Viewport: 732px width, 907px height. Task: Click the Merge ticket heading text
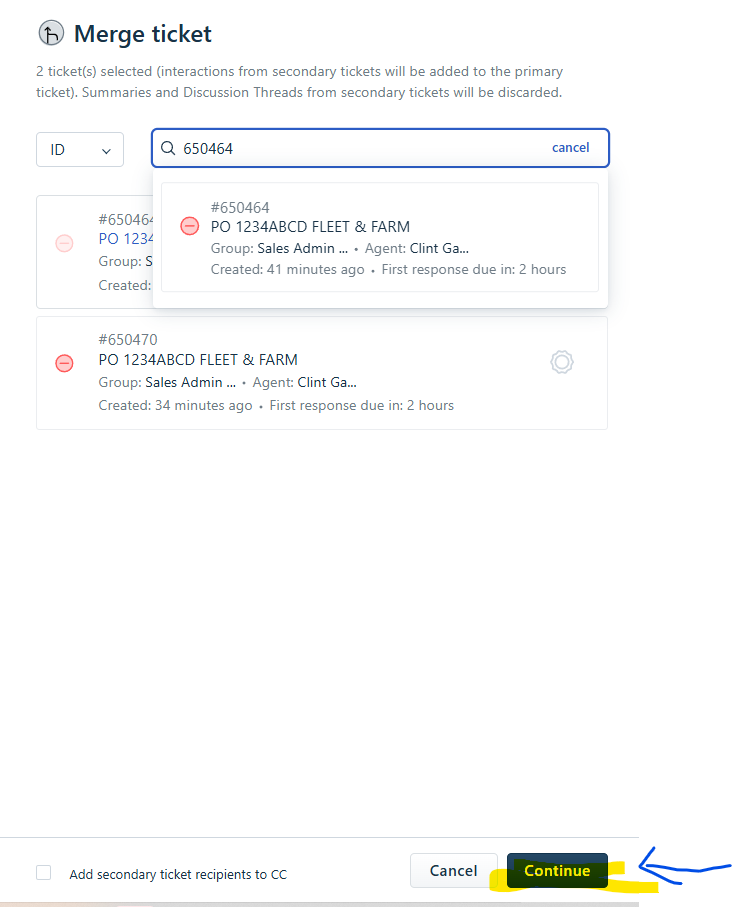[143, 34]
